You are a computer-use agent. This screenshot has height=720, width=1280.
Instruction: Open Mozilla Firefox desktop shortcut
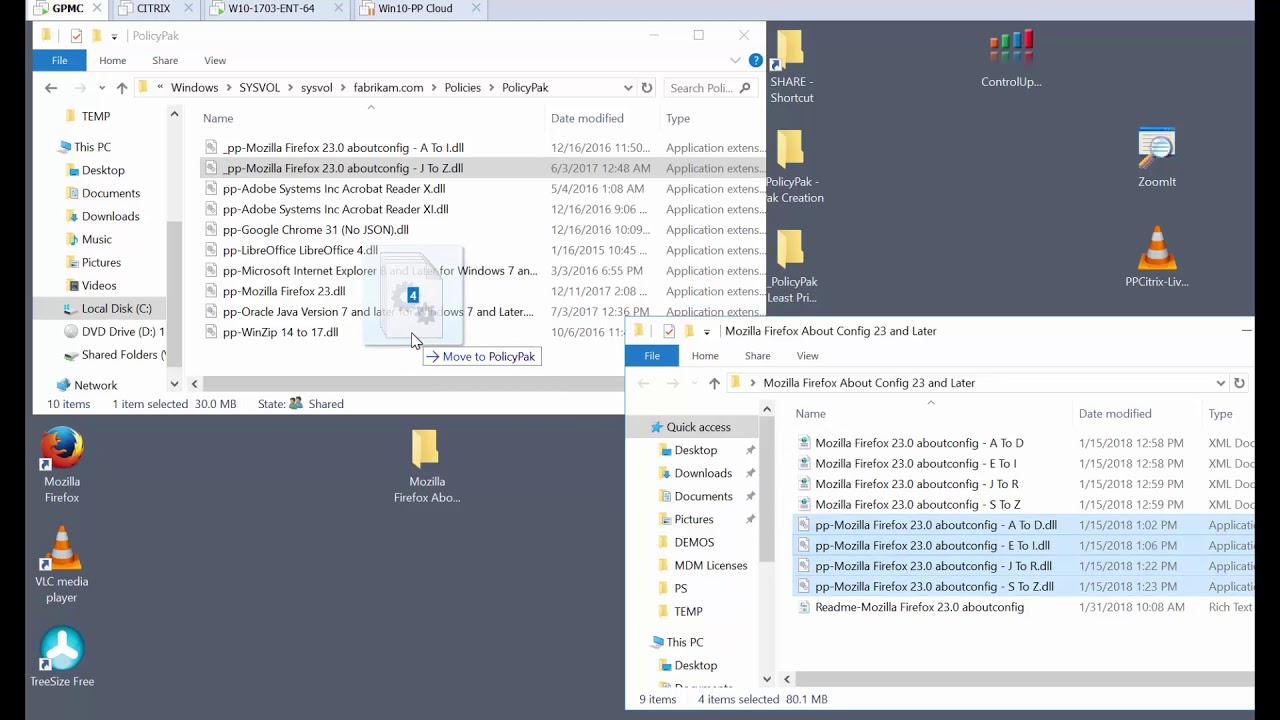pos(61,465)
